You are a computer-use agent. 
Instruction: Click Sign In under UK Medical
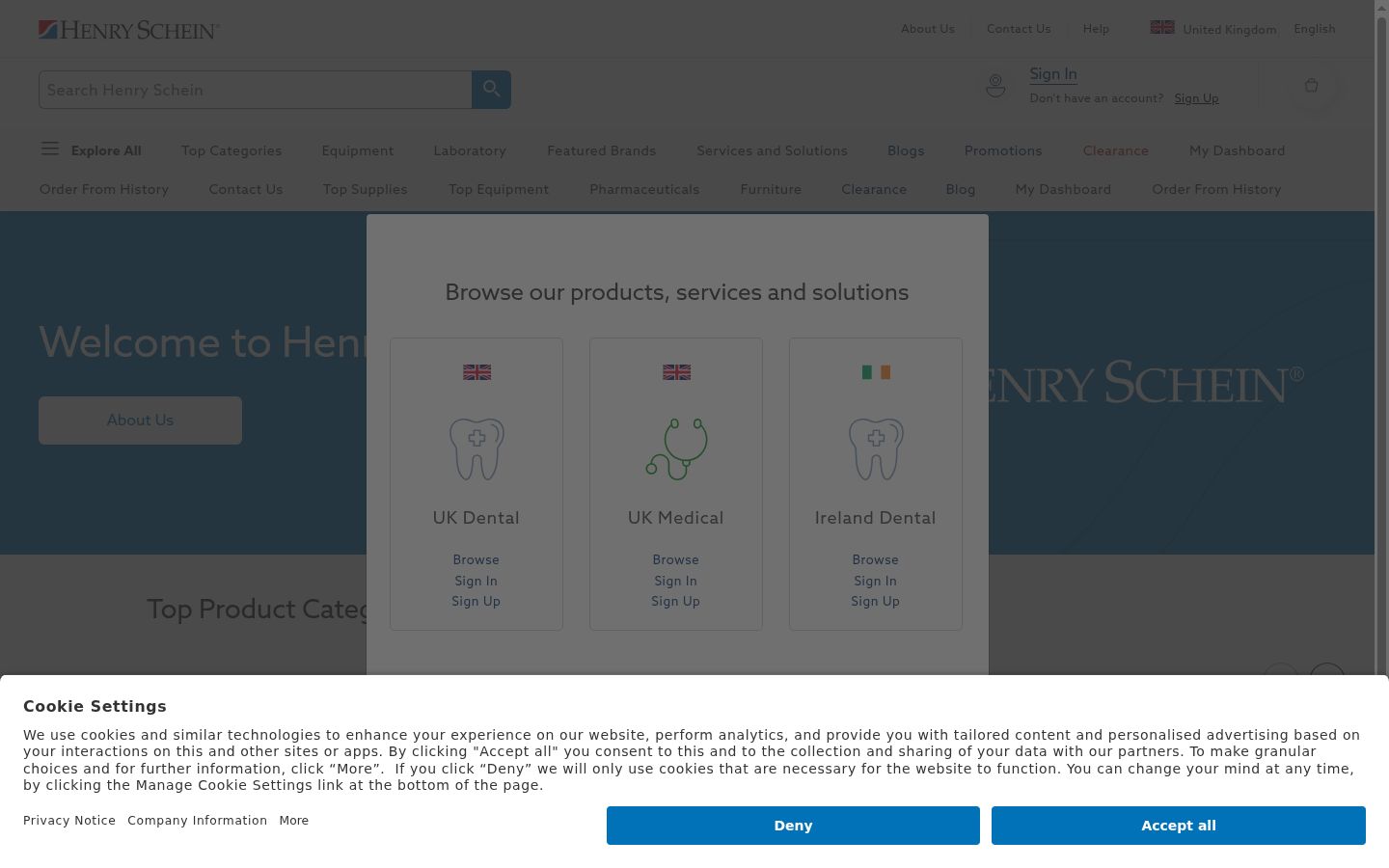click(x=676, y=581)
